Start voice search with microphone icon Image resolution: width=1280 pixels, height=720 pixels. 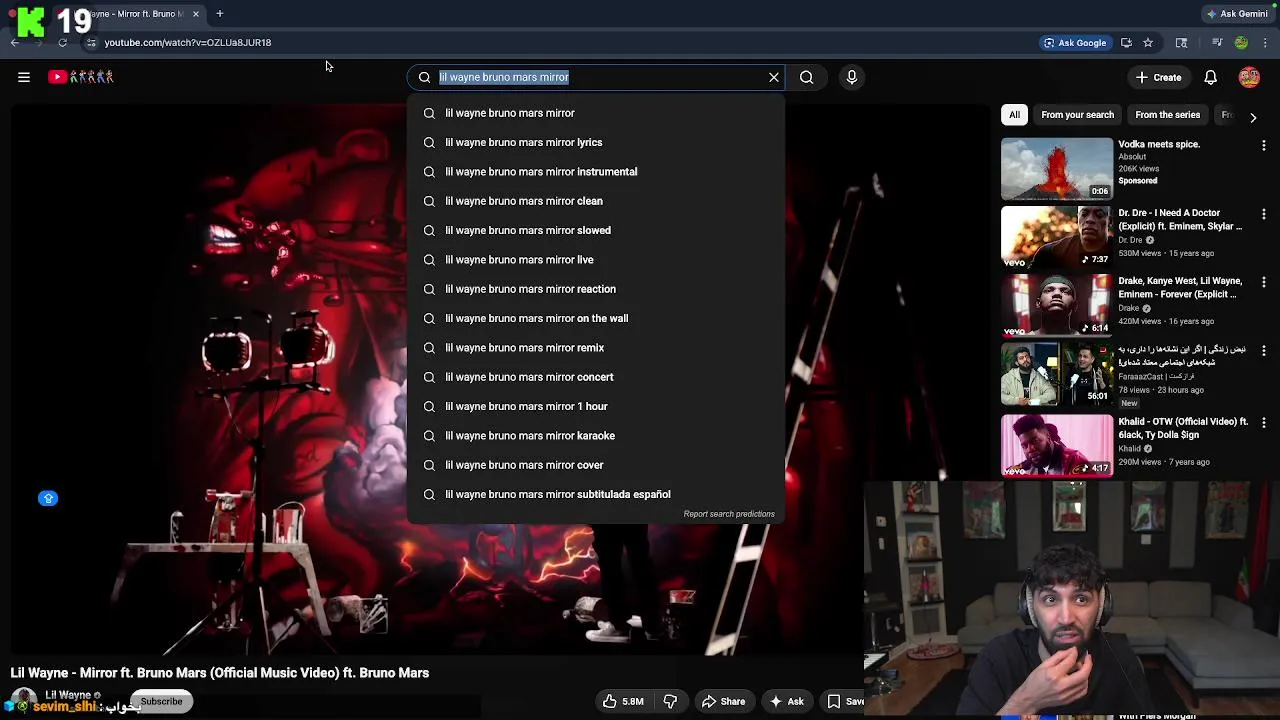coord(852,77)
